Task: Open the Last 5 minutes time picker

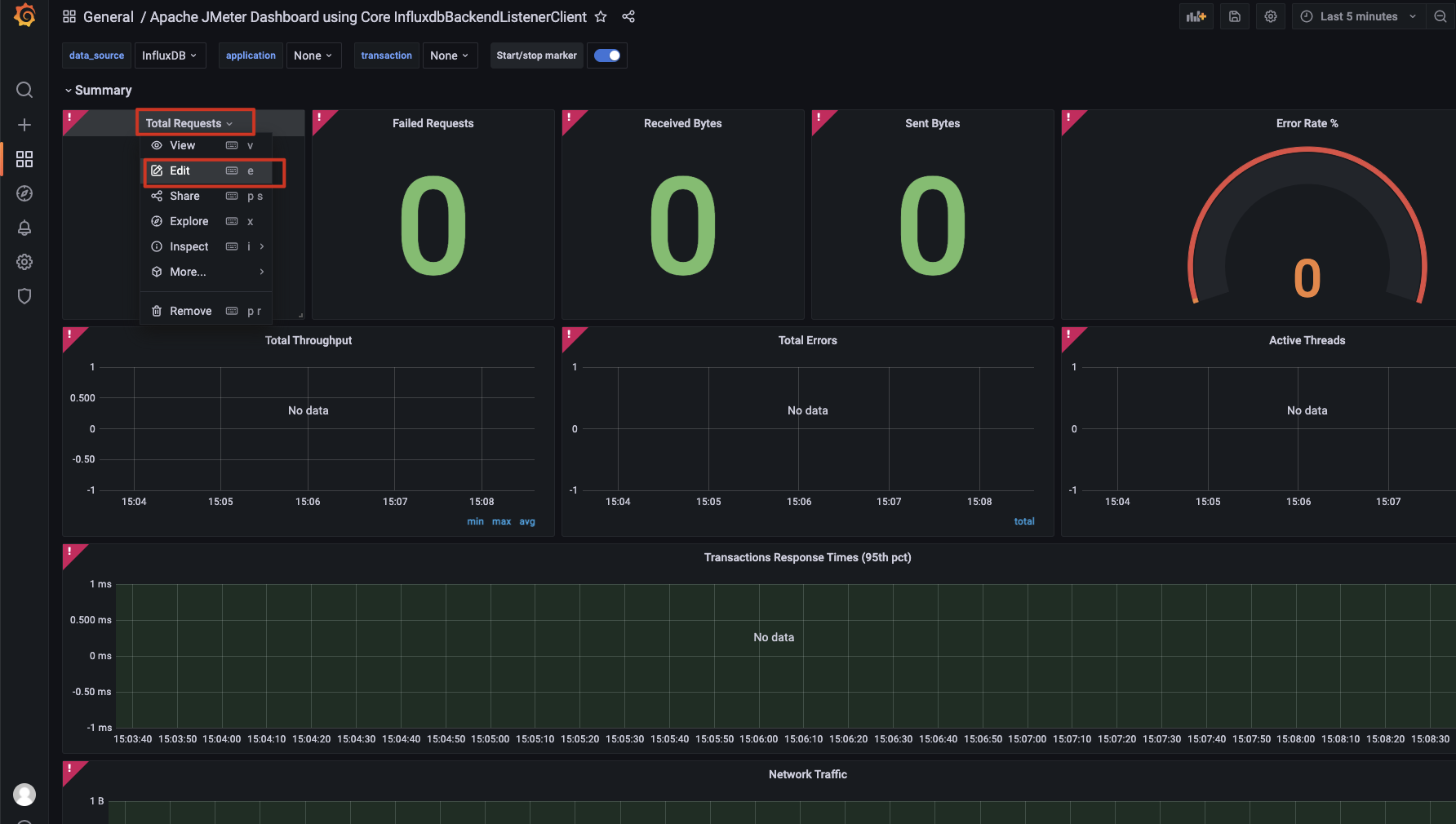Action: (1358, 16)
